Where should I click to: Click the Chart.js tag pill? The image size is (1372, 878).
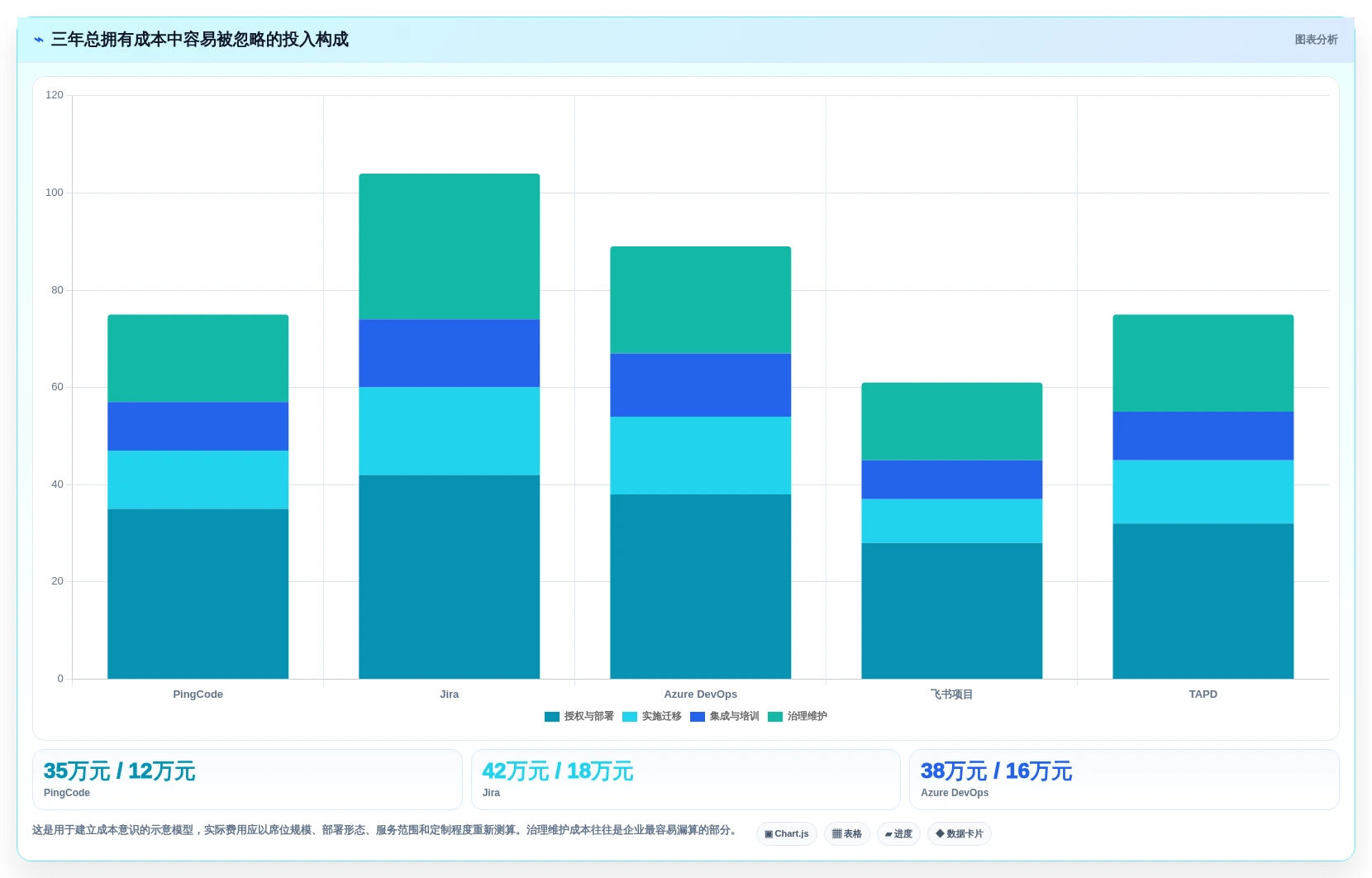787,833
